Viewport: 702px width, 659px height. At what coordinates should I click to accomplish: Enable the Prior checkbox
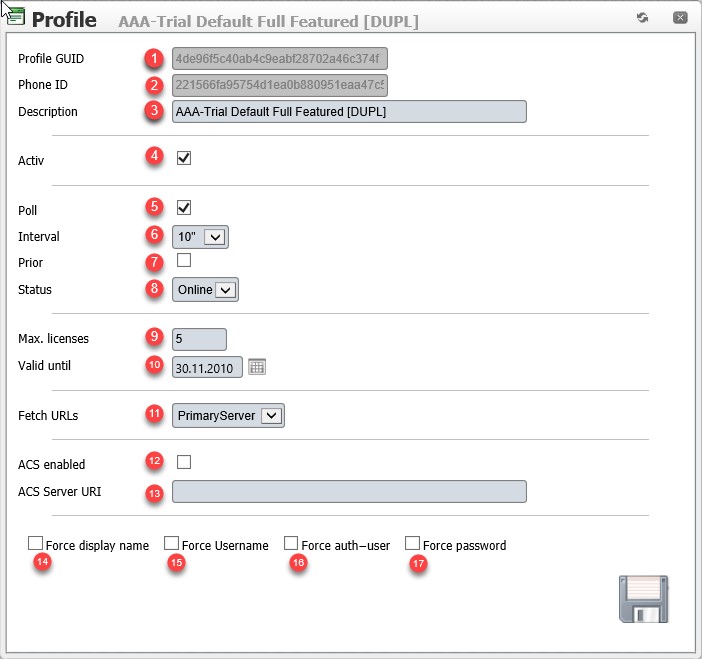point(184,260)
